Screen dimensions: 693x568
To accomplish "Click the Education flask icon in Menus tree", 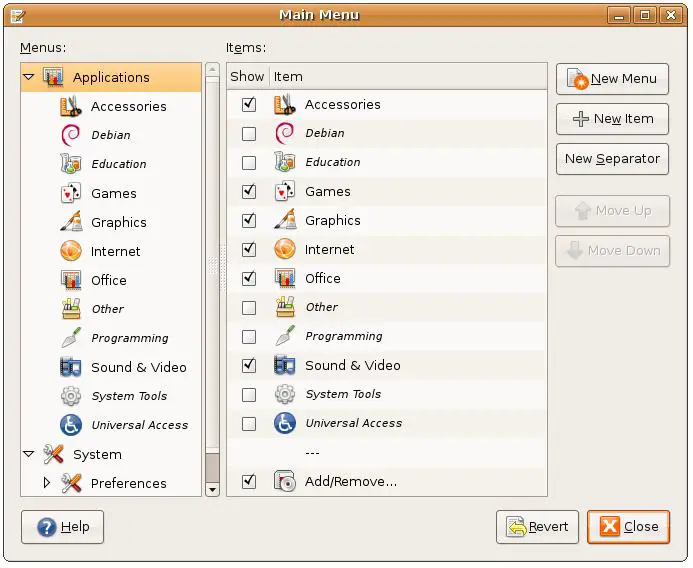I will (x=71, y=164).
